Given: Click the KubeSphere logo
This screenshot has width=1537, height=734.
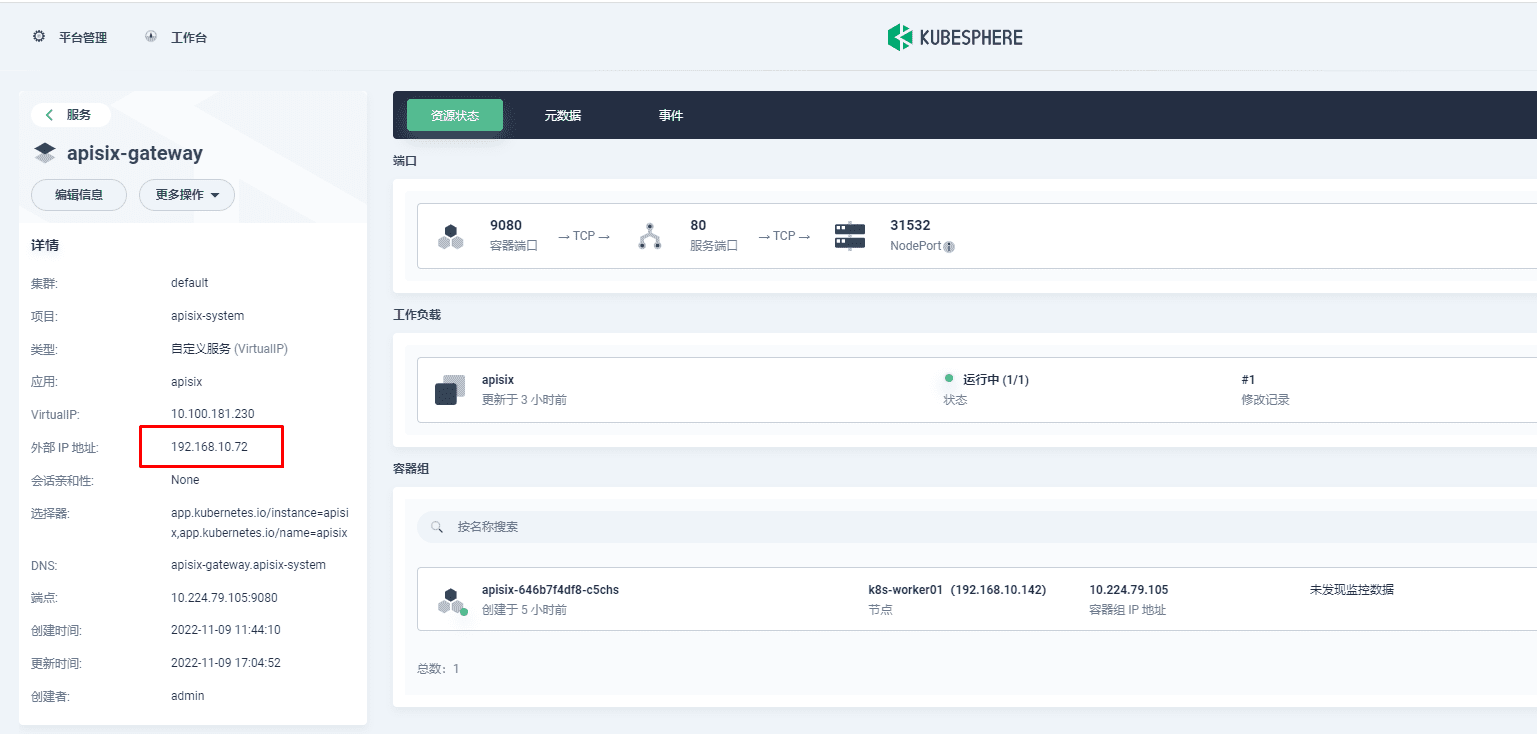Looking at the screenshot, I should pyautogui.click(x=955, y=37).
